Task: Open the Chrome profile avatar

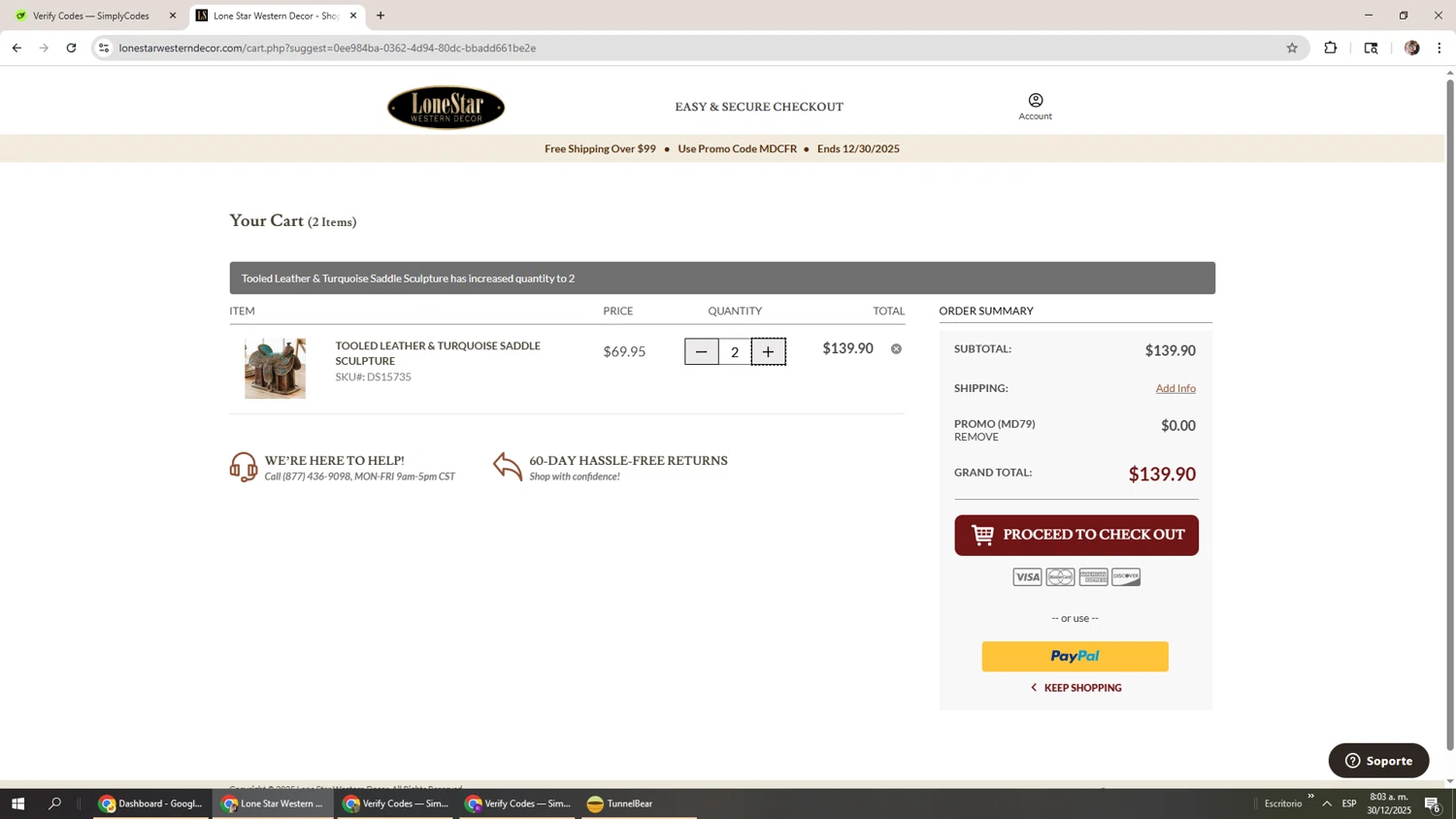Action: coord(1411,48)
